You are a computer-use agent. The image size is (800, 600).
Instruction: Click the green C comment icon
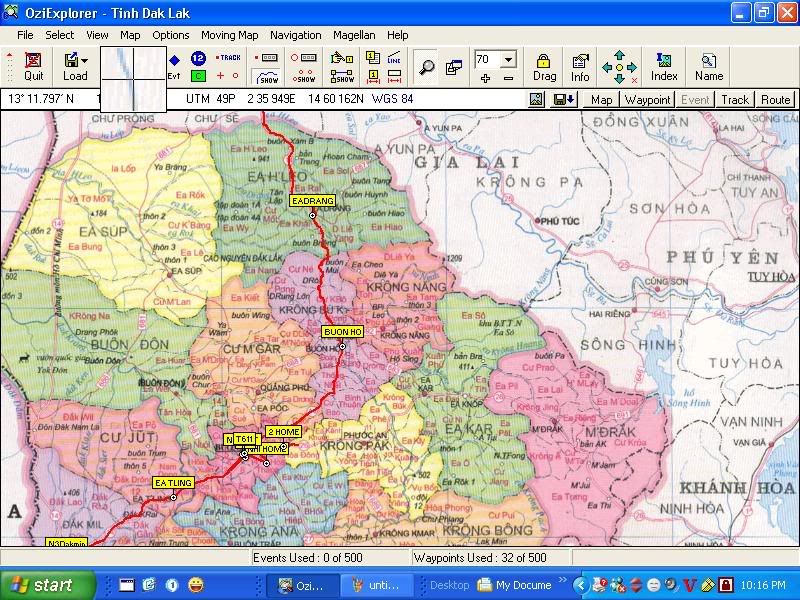[x=198, y=76]
